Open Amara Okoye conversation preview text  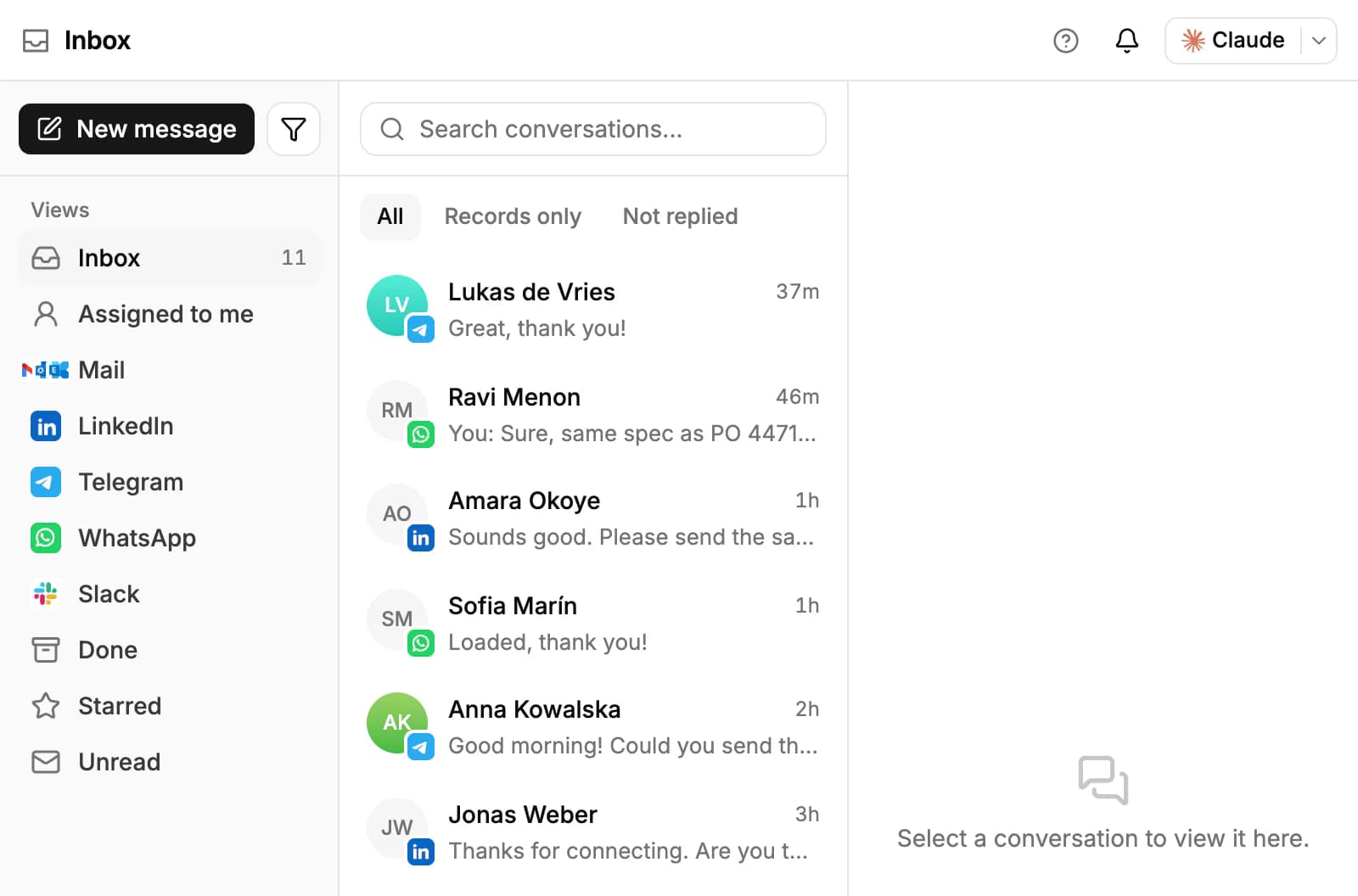click(x=631, y=537)
